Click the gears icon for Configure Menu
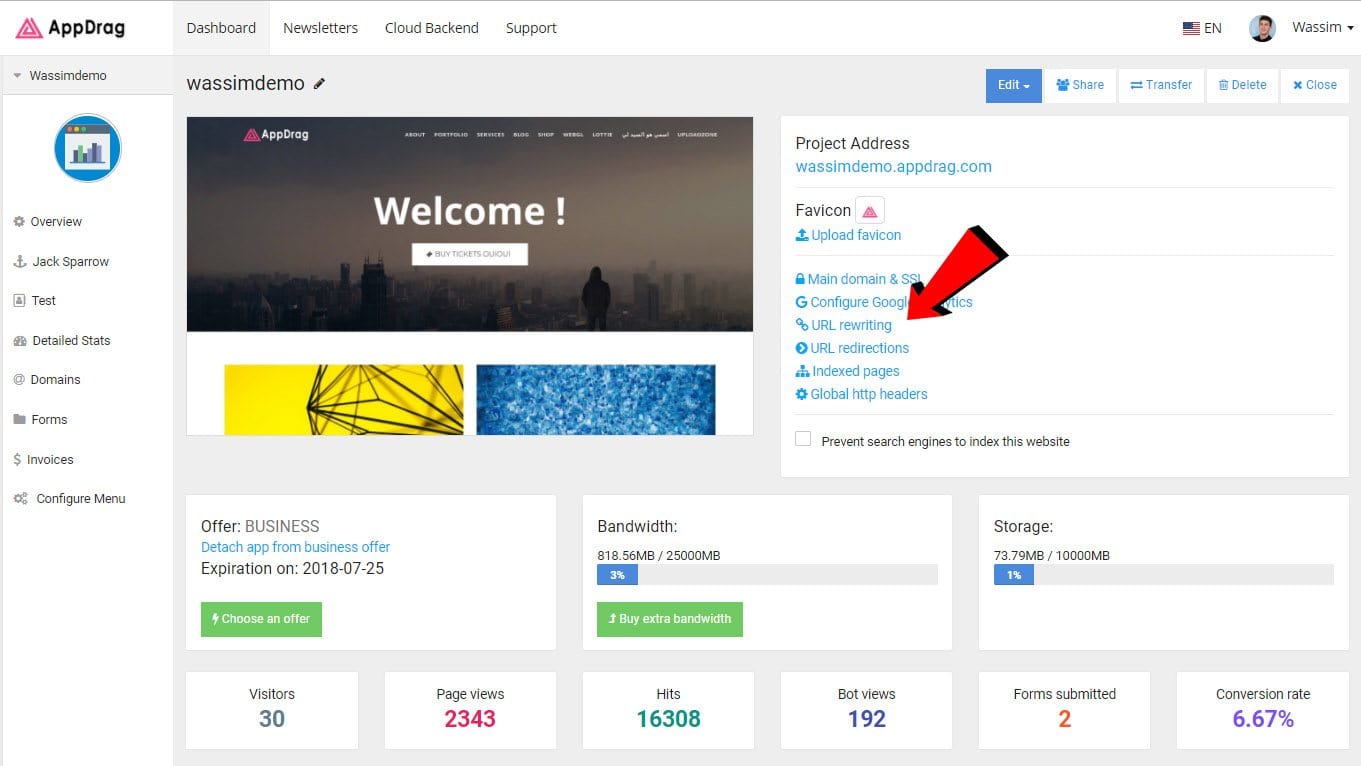Image resolution: width=1361 pixels, height=766 pixels. pyautogui.click(x=21, y=499)
